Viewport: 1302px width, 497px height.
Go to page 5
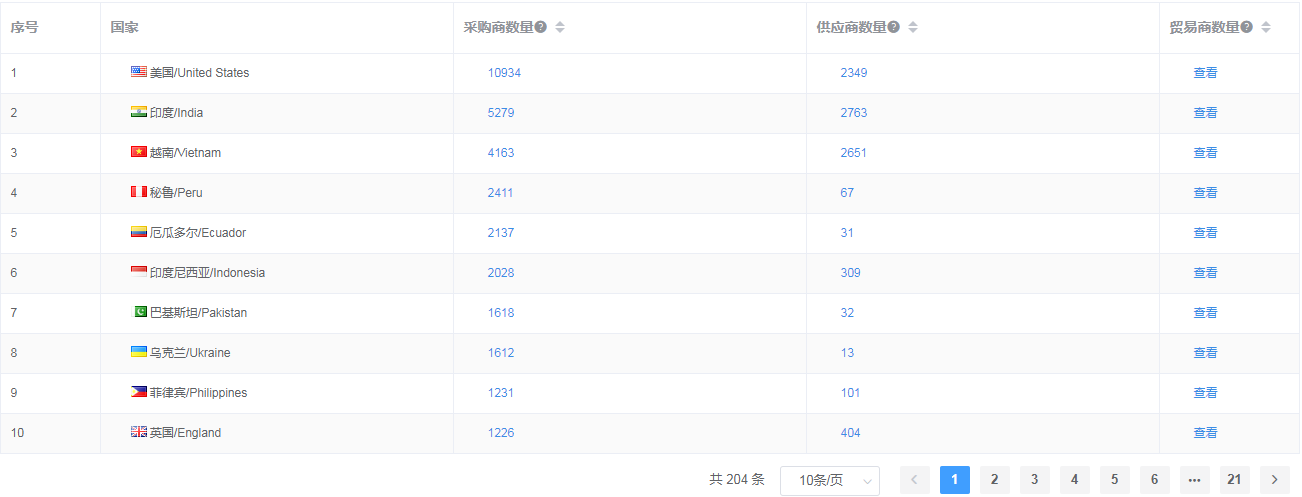click(1115, 480)
